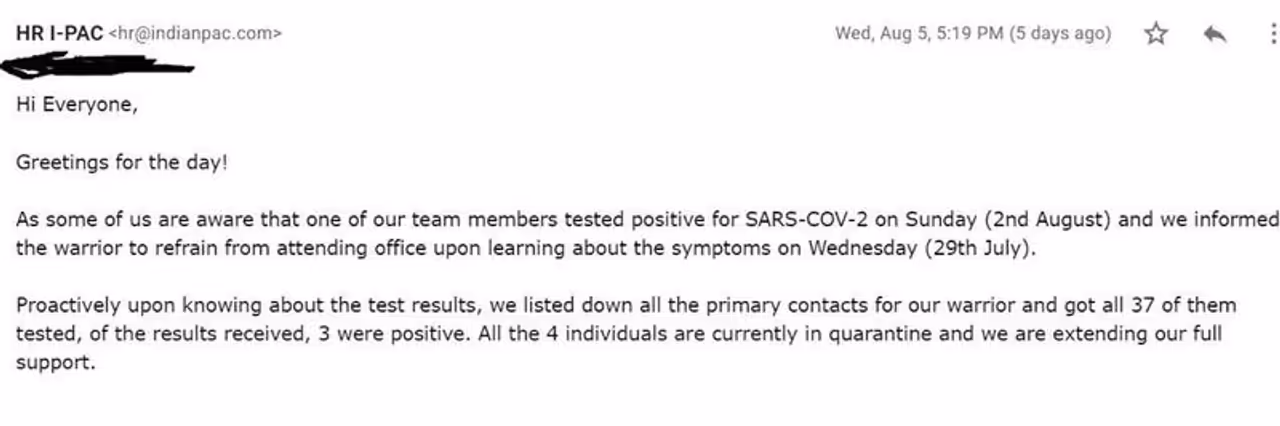Click the "Hi Everyone," greeting line
The width and height of the screenshot is (1280, 426).
click(x=76, y=104)
